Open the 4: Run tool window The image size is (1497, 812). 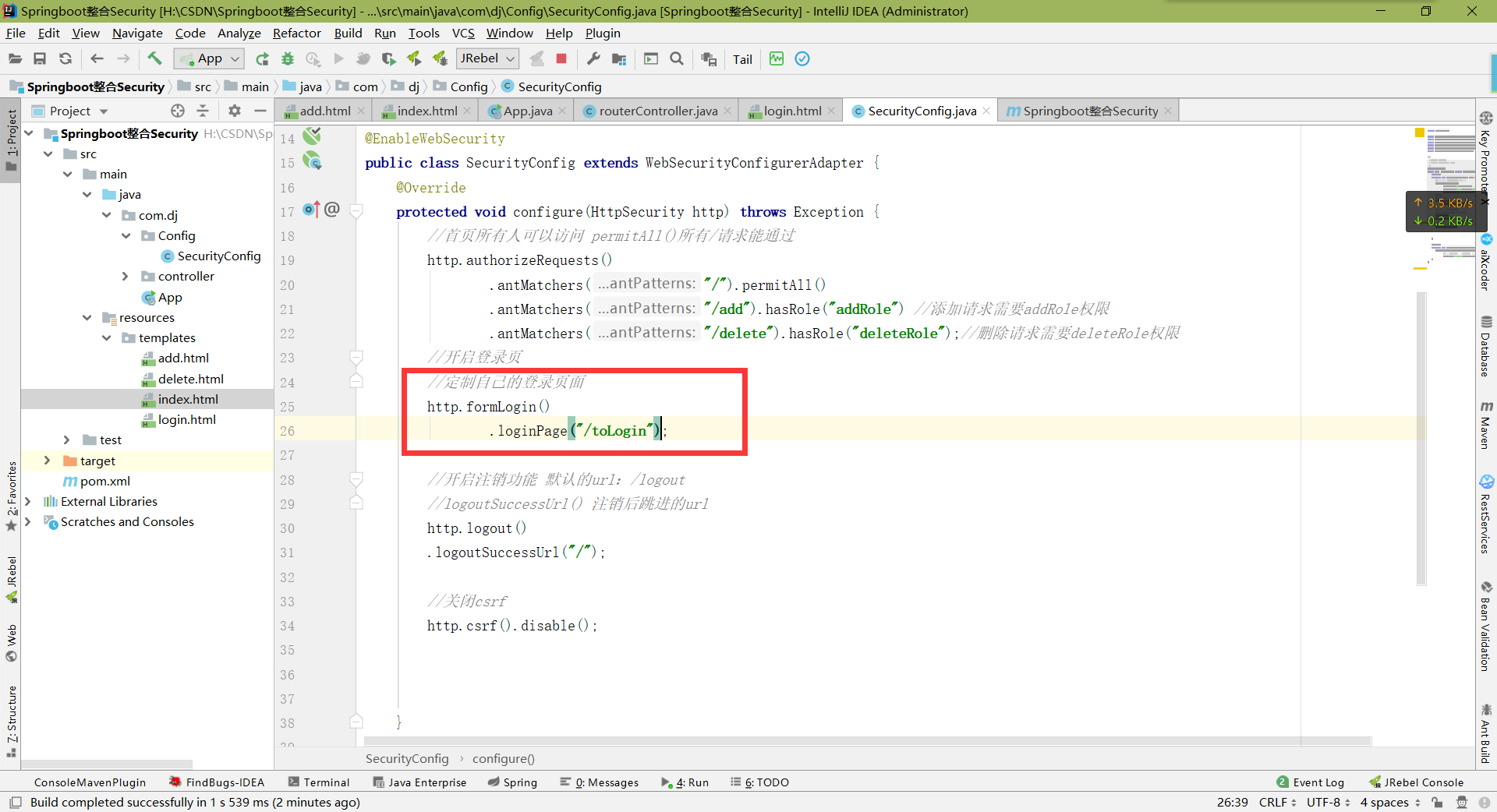click(x=685, y=782)
